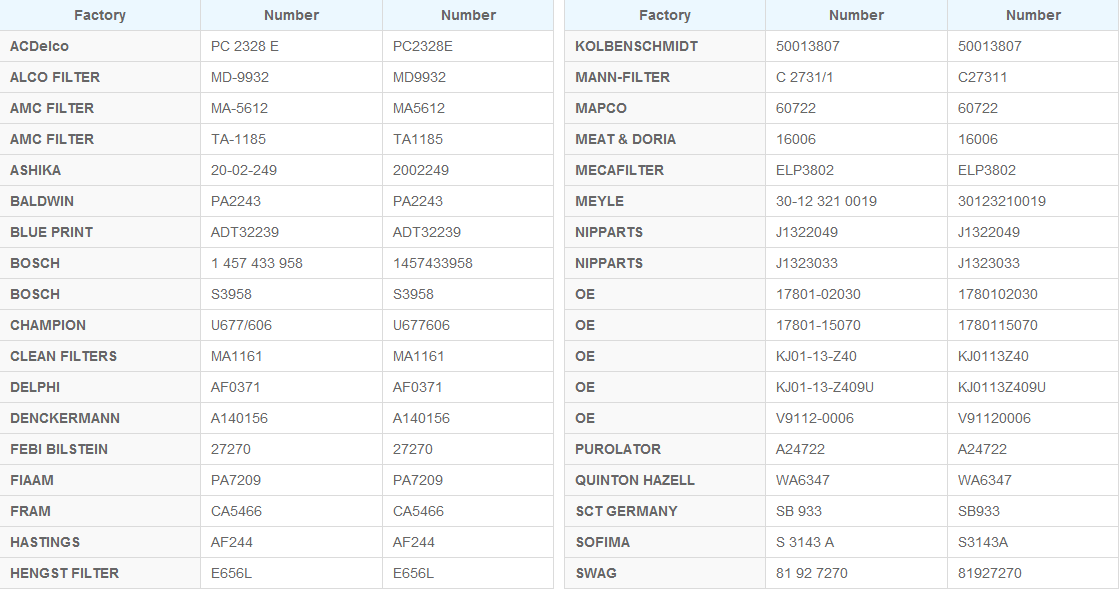1120x589 pixels.
Task: Select DENCKERMANN number A140156
Action: pyautogui.click(x=239, y=418)
